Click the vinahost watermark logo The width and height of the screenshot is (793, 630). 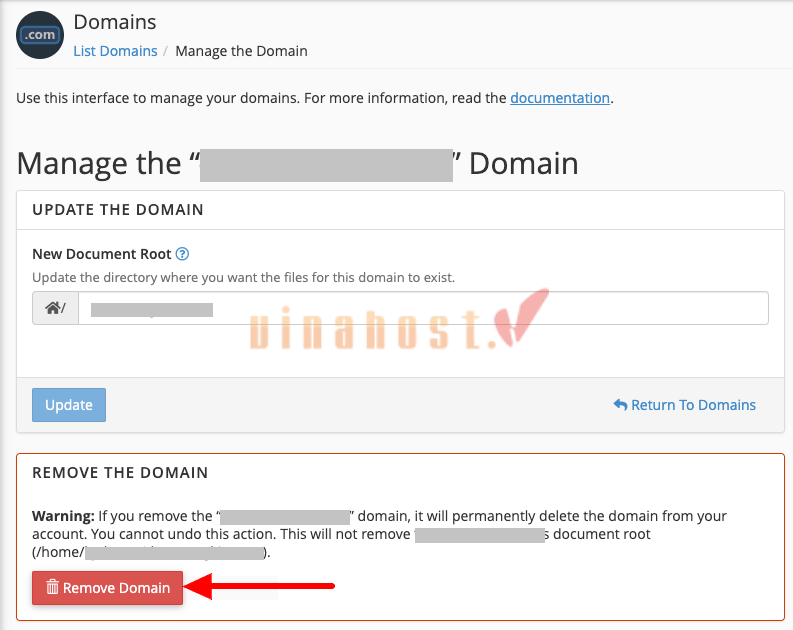pos(398,325)
